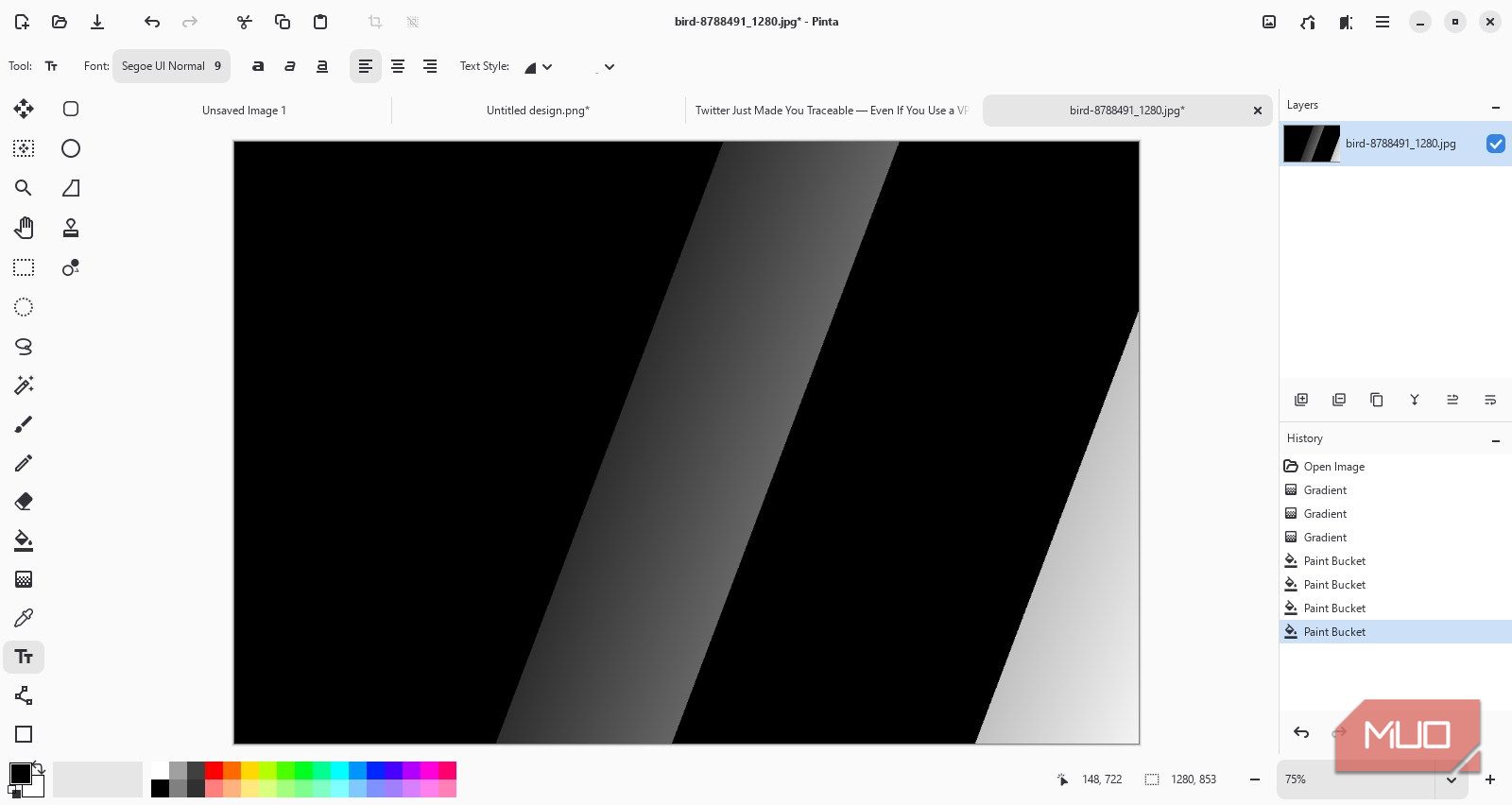The image size is (1512, 805).
Task: Open the dropdown right of Text Style
Action: [606, 67]
